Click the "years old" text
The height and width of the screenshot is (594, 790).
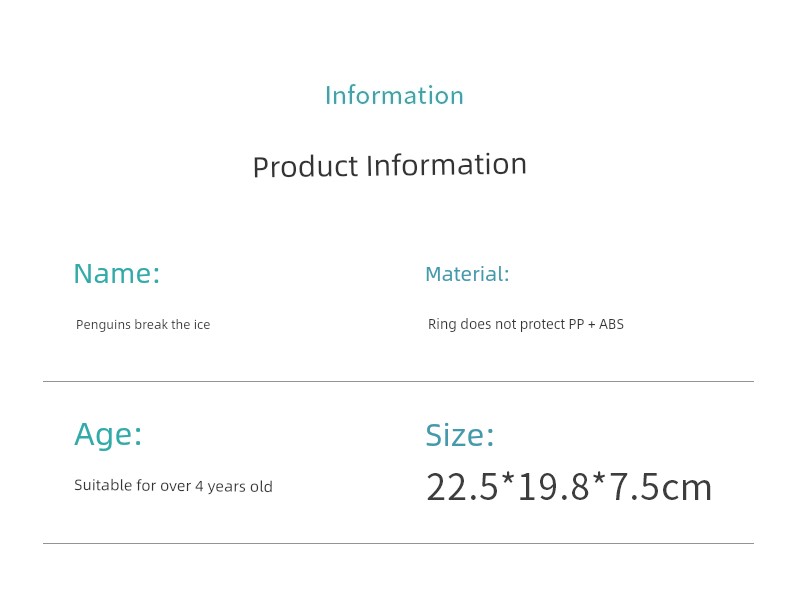240,487
